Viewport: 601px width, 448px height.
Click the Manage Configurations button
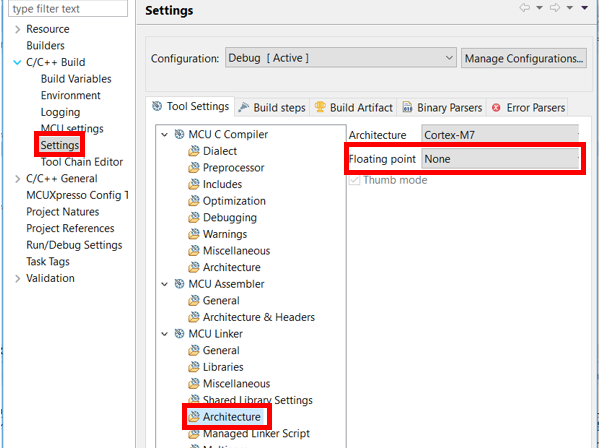[x=524, y=58]
